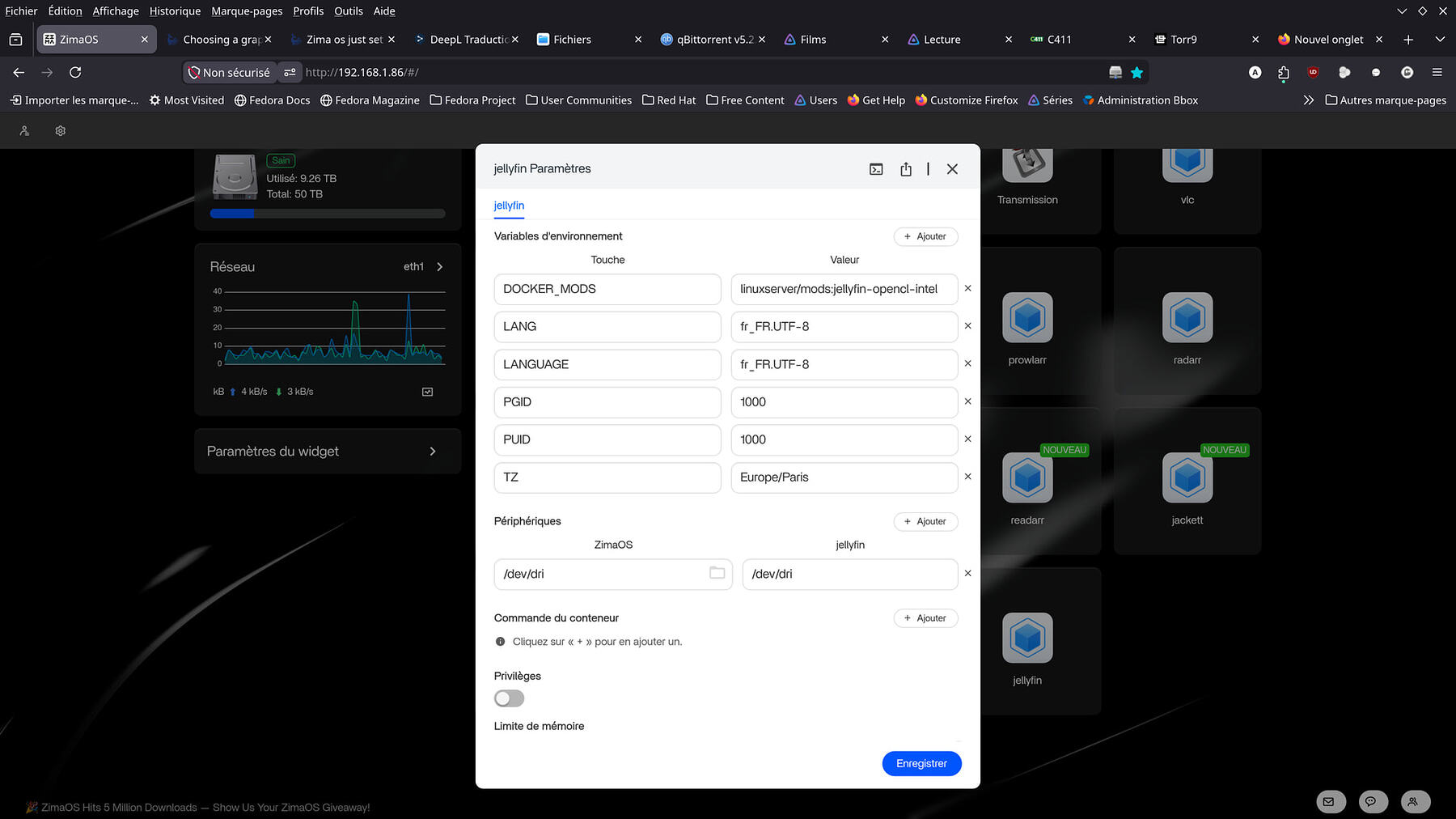Open the Fedora Project bookmark folder
This screenshot has height=819, width=1456.
pyautogui.click(x=472, y=100)
